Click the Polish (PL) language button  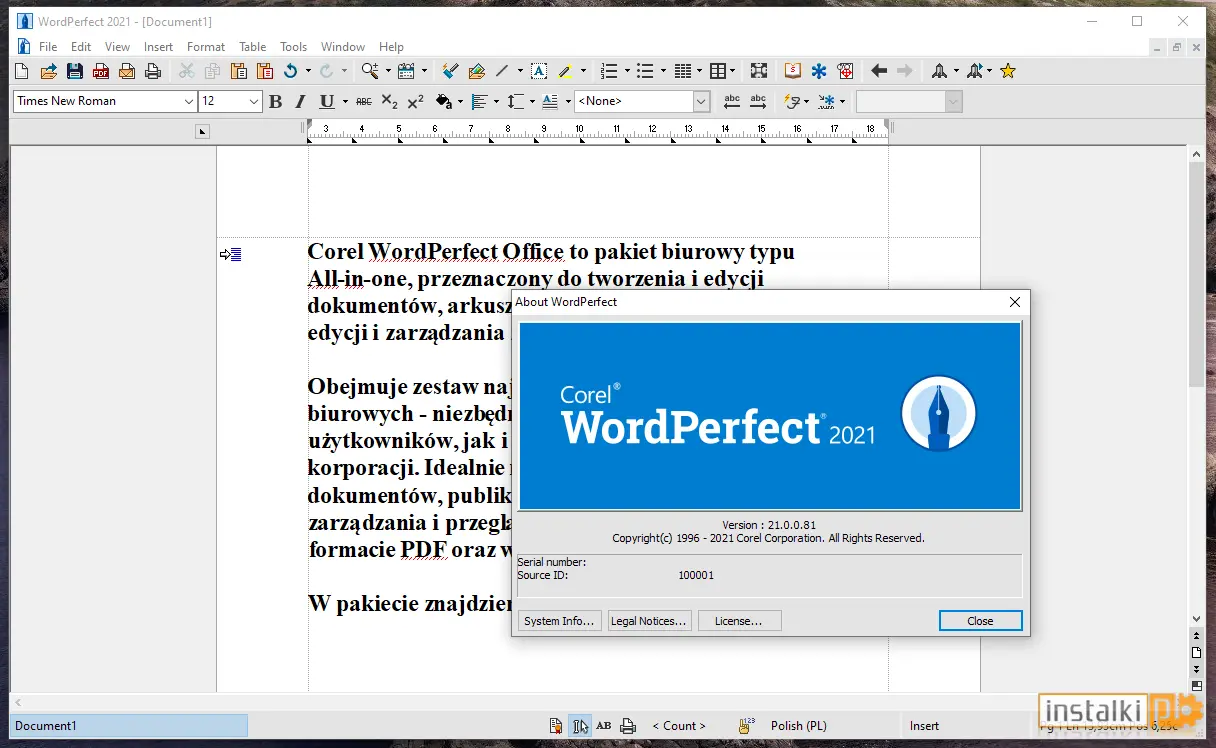tap(798, 726)
